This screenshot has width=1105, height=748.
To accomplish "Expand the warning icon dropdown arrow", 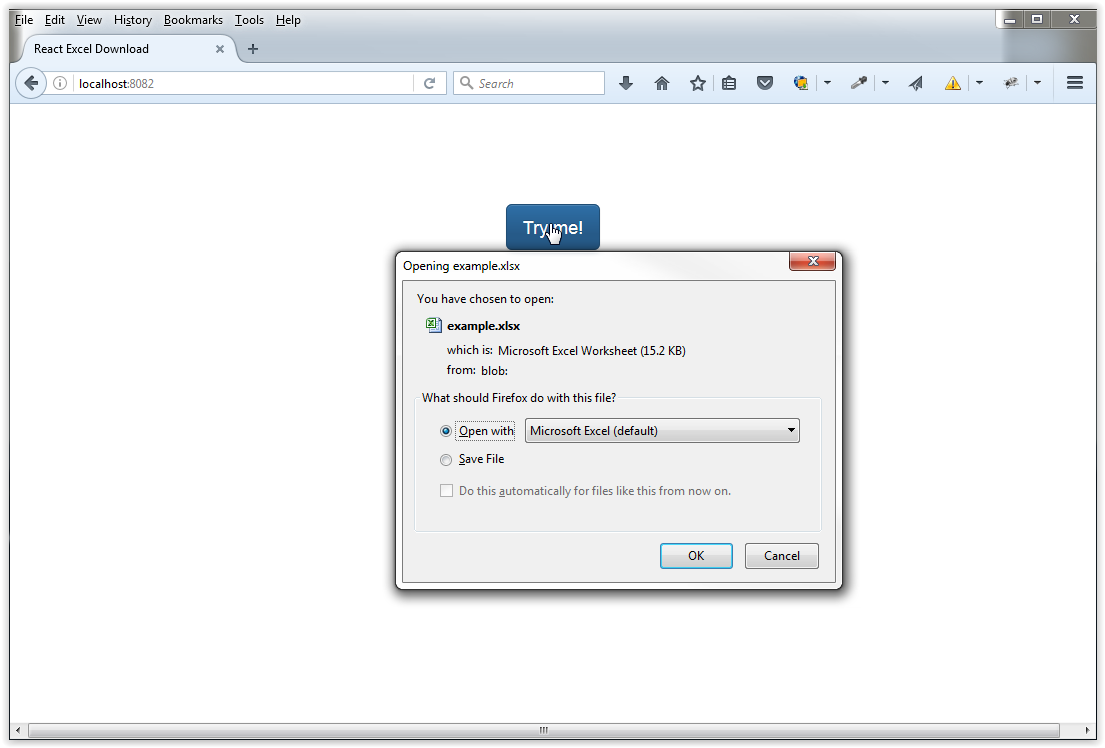I will click(980, 83).
